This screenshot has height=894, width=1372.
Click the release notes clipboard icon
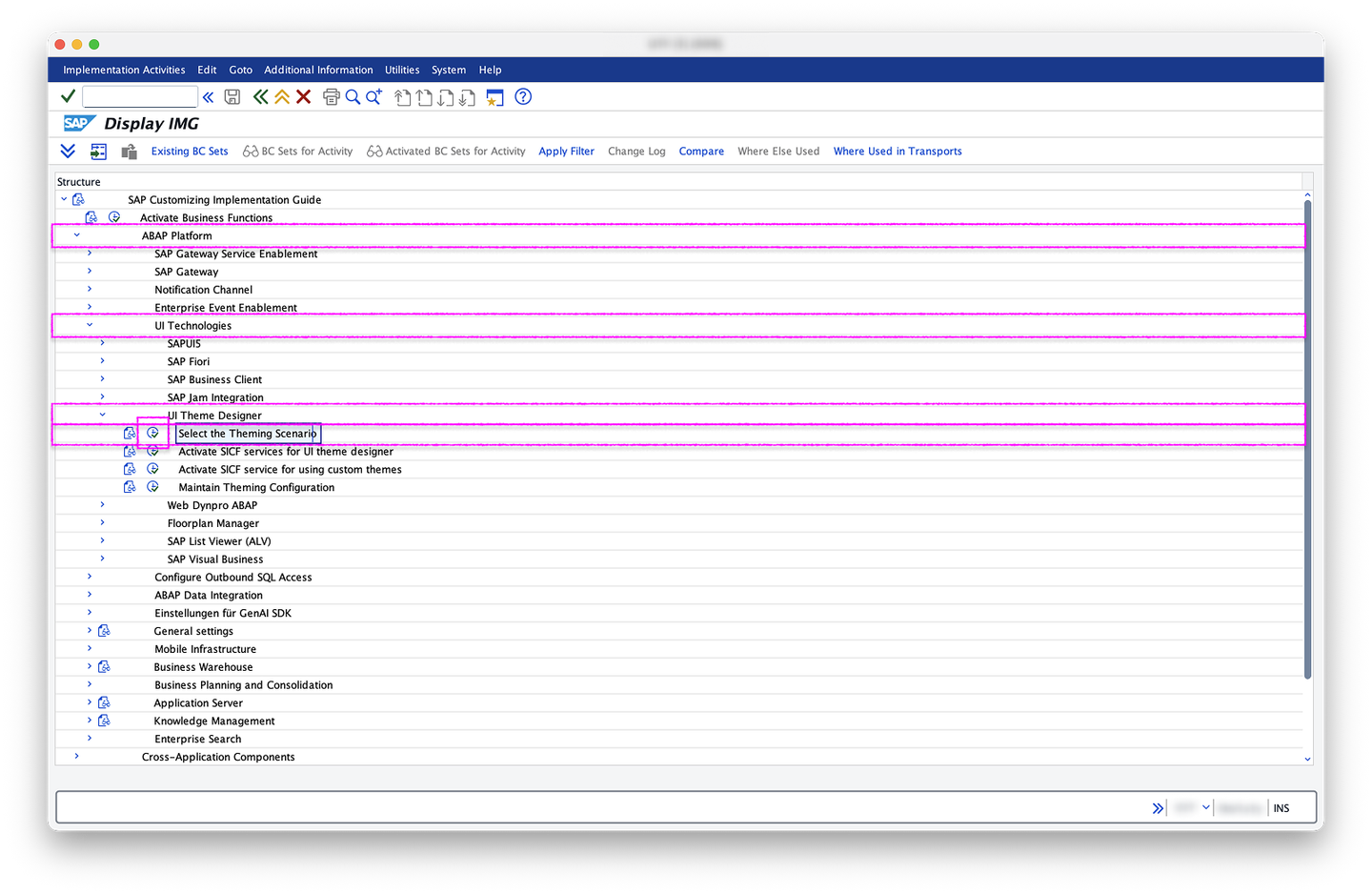point(130,152)
